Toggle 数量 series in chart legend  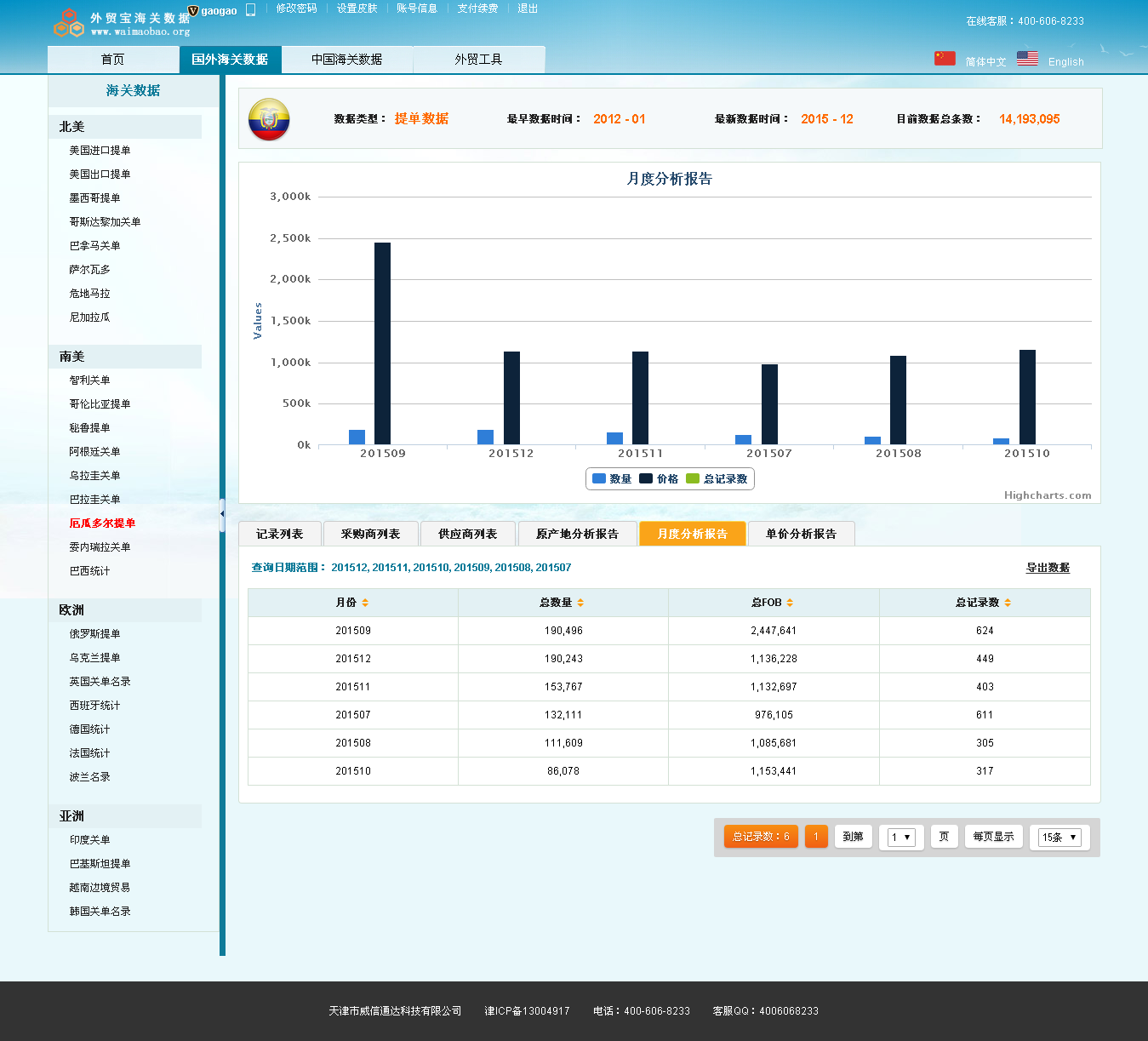click(x=612, y=479)
